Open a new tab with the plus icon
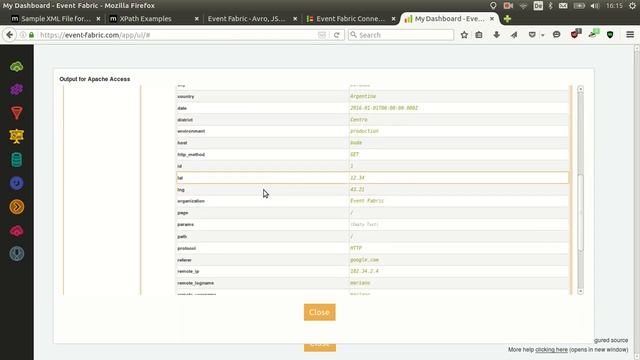 point(507,19)
